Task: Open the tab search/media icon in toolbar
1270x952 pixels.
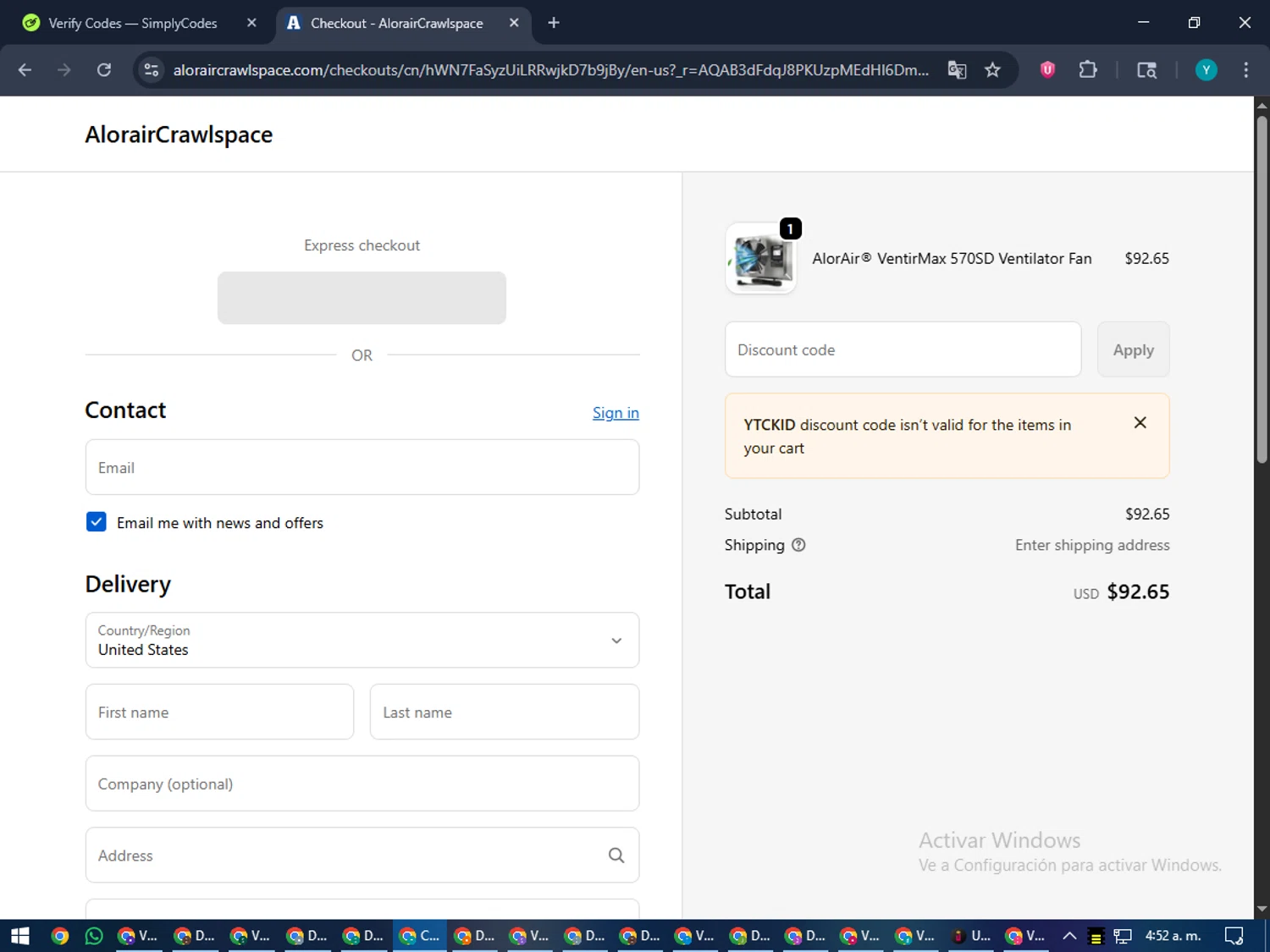Action: point(1146,70)
